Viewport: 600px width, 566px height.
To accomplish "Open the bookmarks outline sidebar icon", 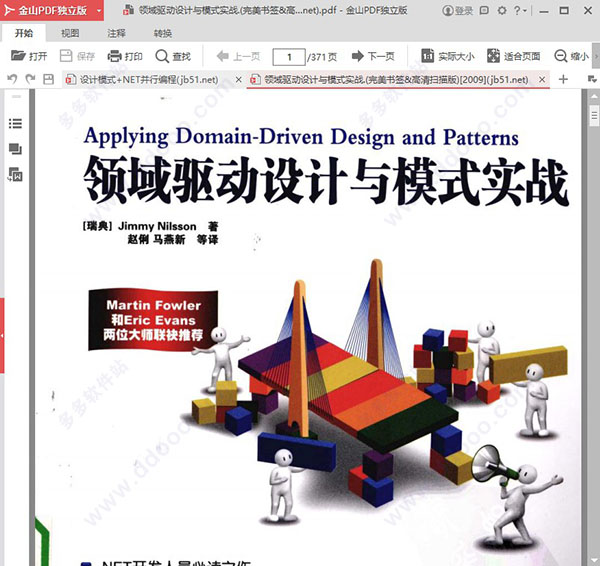I will tap(15, 124).
